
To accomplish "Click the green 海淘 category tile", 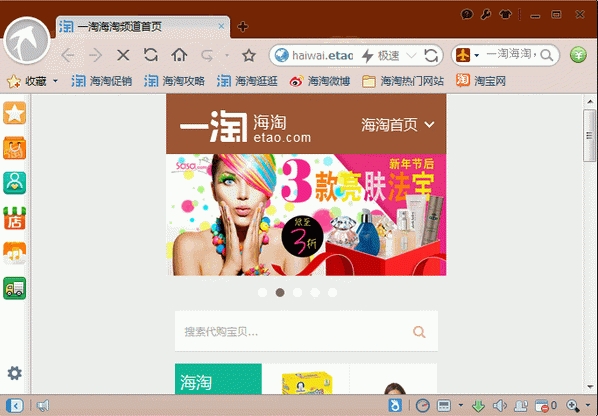I will (x=218, y=379).
